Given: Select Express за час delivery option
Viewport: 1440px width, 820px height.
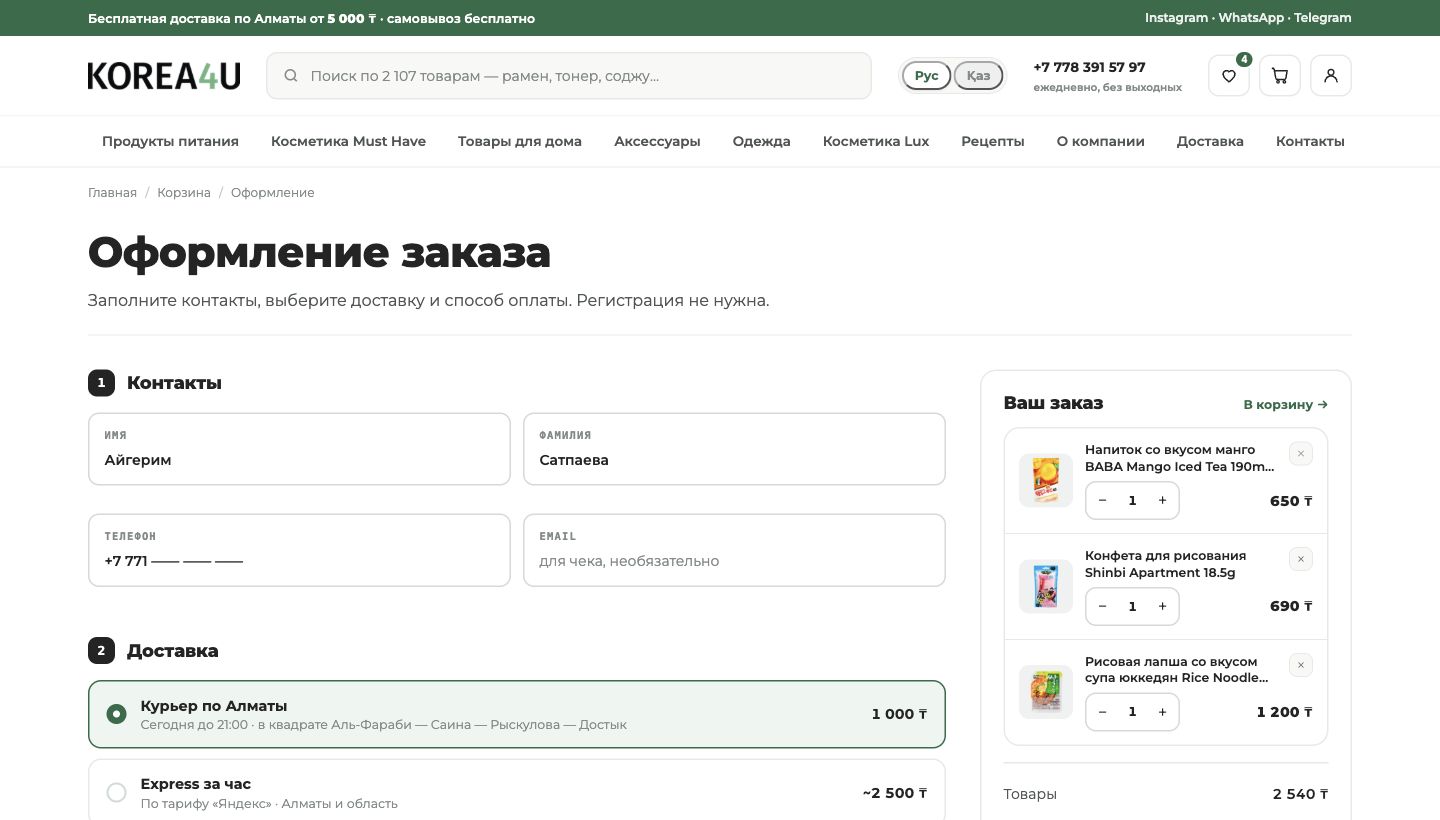Looking at the screenshot, I should pyautogui.click(x=517, y=792).
